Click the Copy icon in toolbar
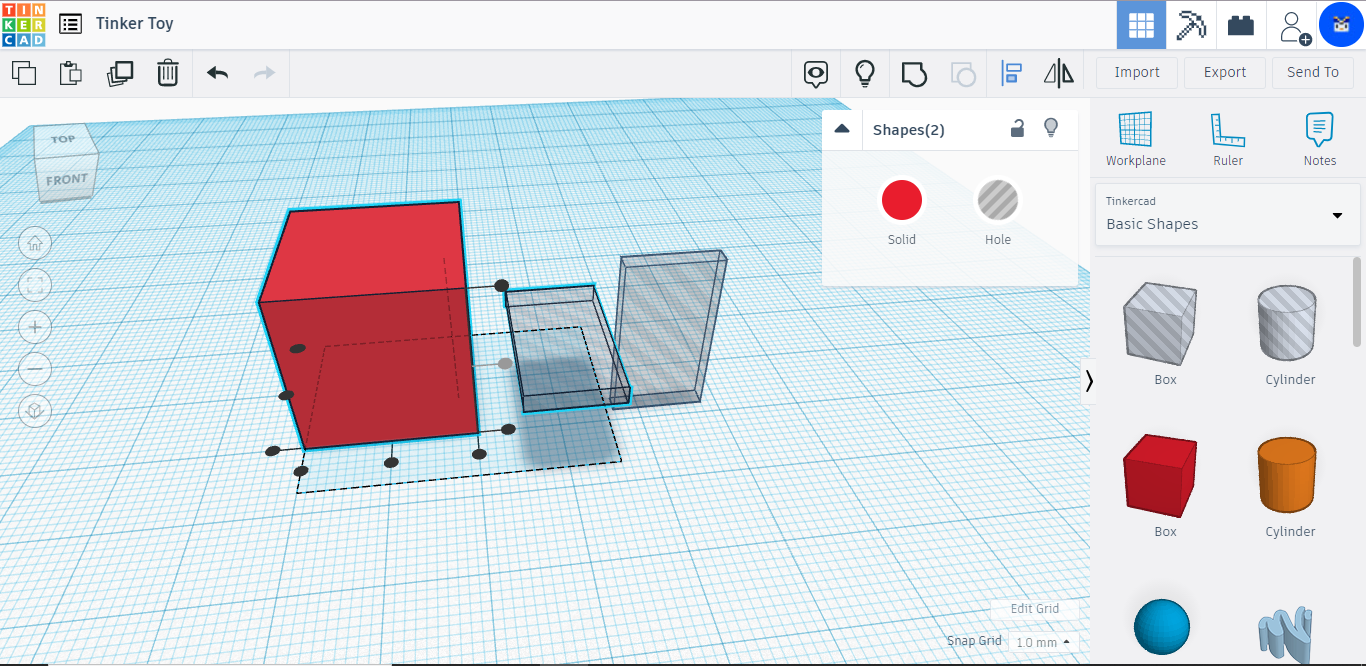1366x666 pixels. pos(24,73)
